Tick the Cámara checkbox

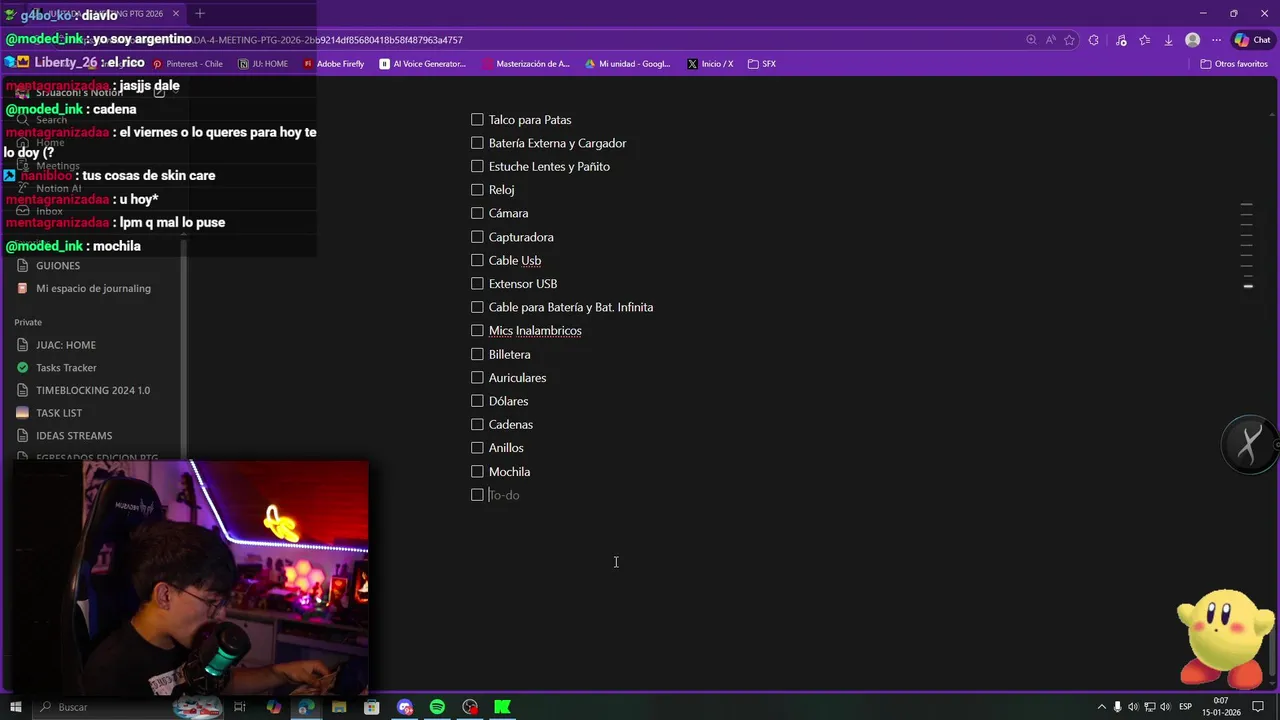coord(477,213)
